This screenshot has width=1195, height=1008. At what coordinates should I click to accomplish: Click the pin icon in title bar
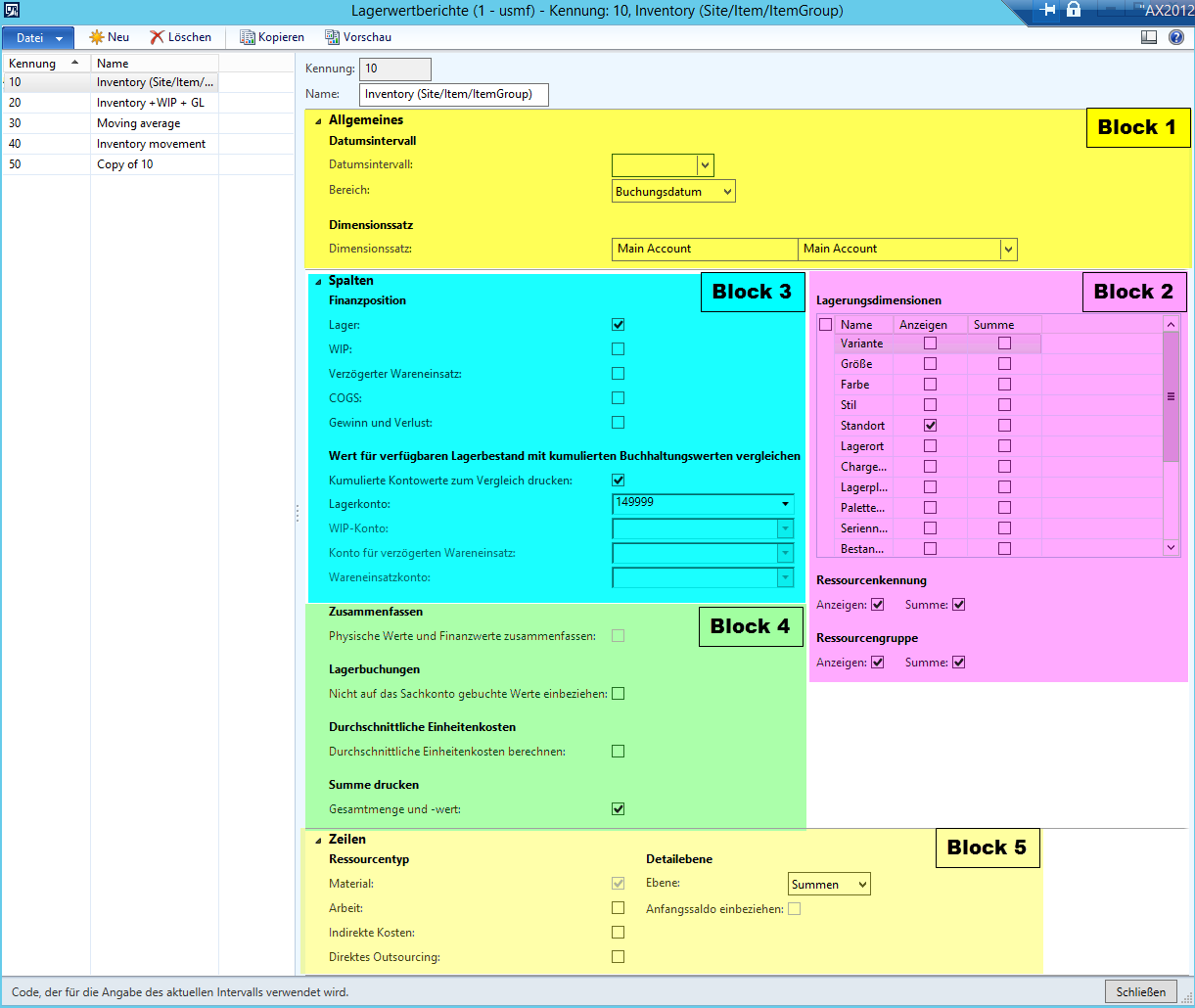[x=1047, y=10]
